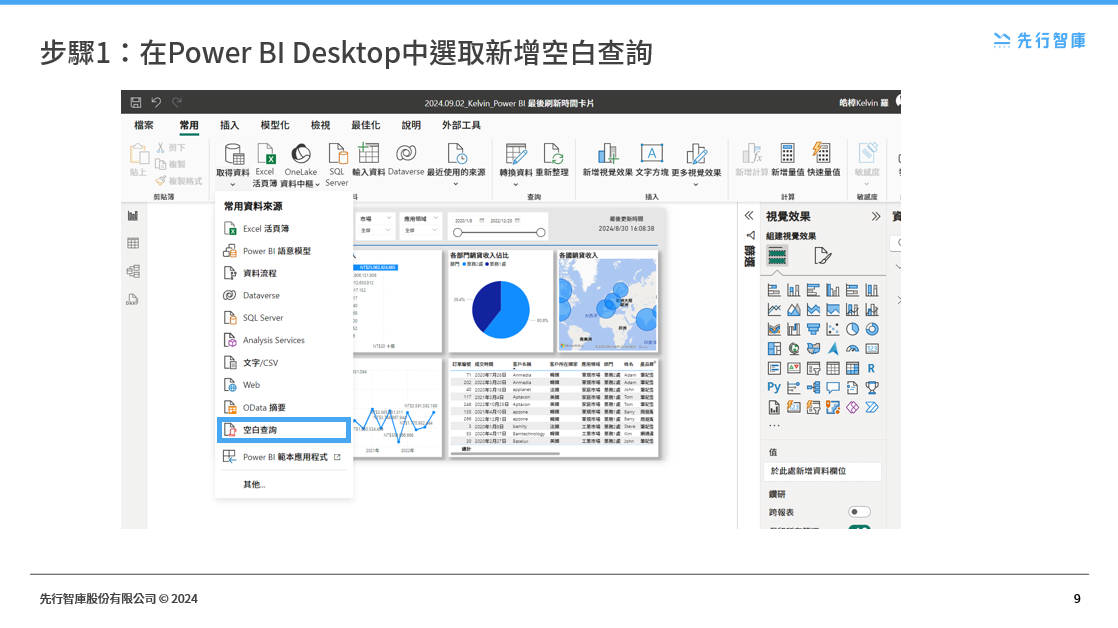This screenshot has height=628, width=1118.
Task: Click the SQL Server data source icon
Action: (x=337, y=155)
